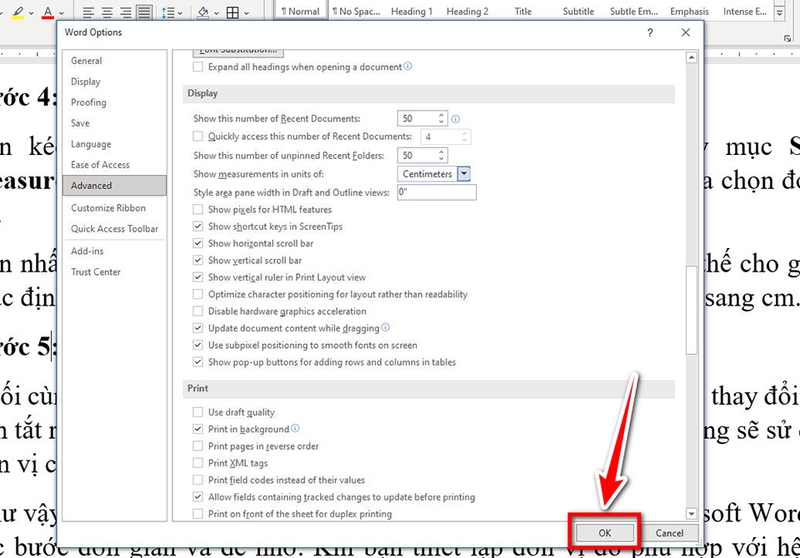Open the Trust Center category
The image size is (800, 558).
coord(114,272)
